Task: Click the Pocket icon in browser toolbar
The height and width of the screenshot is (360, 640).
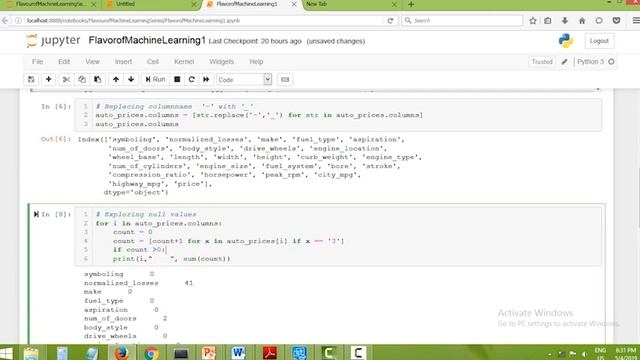Action: [x=616, y=20]
